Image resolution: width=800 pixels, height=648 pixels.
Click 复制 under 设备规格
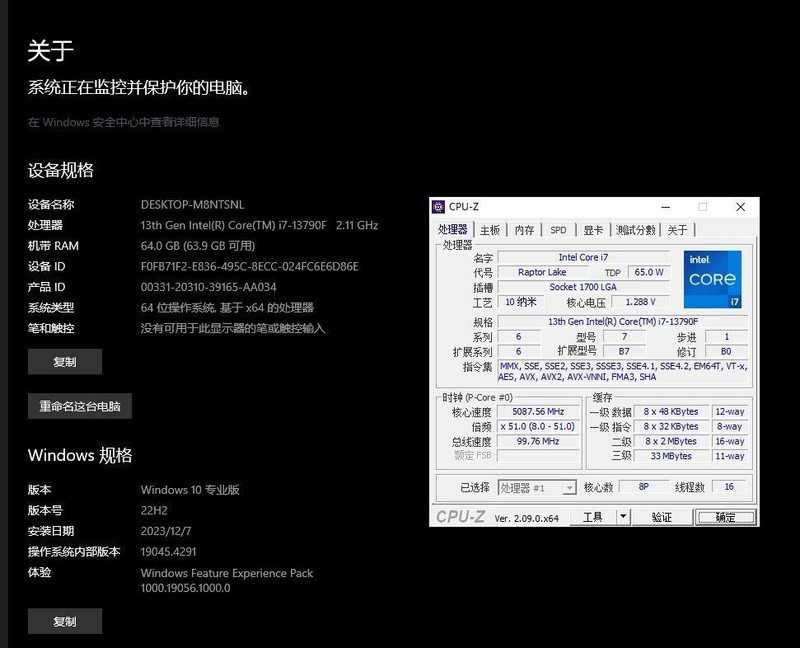pos(64,361)
